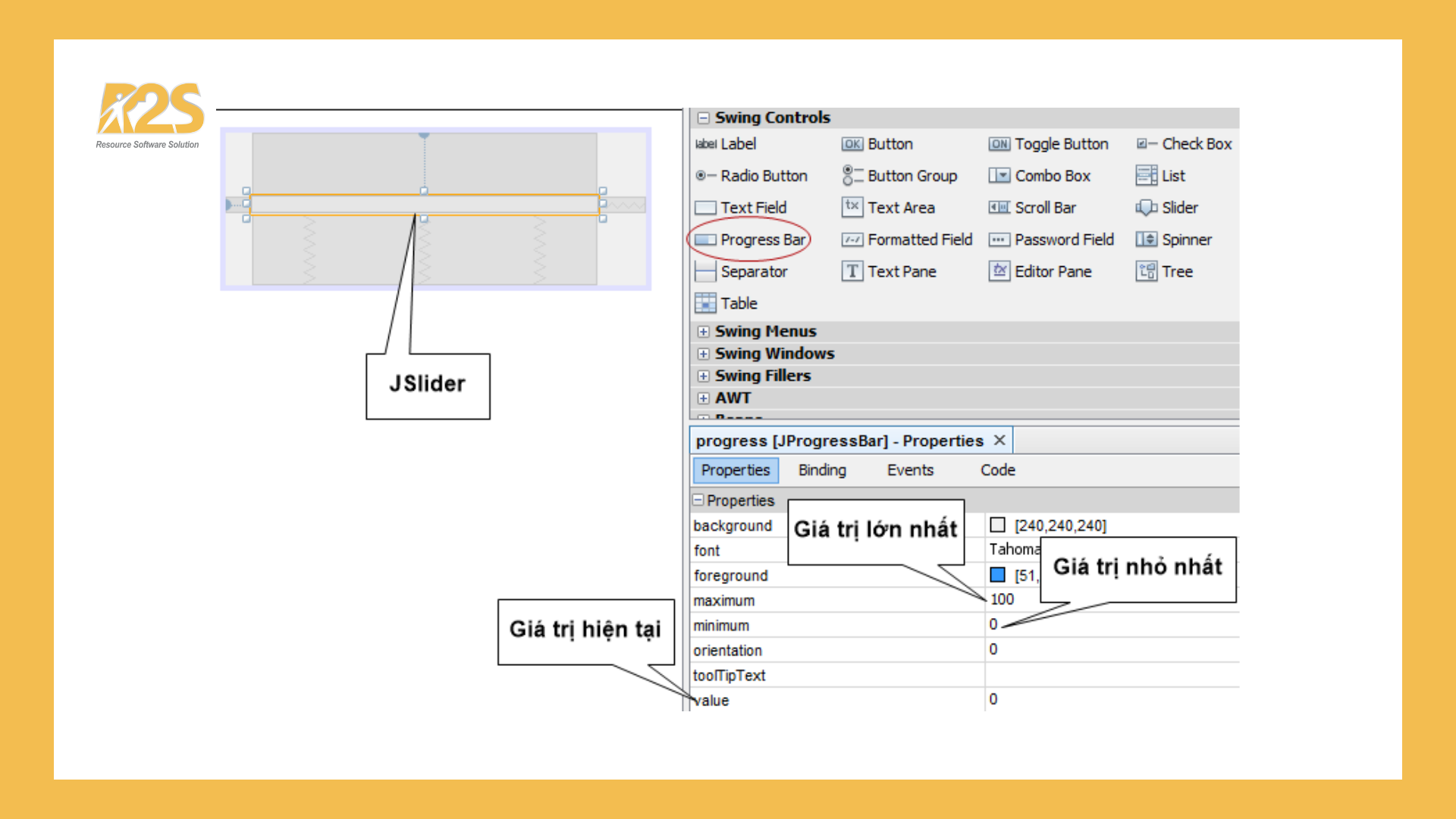Expand the Swing Windows category

tap(704, 353)
